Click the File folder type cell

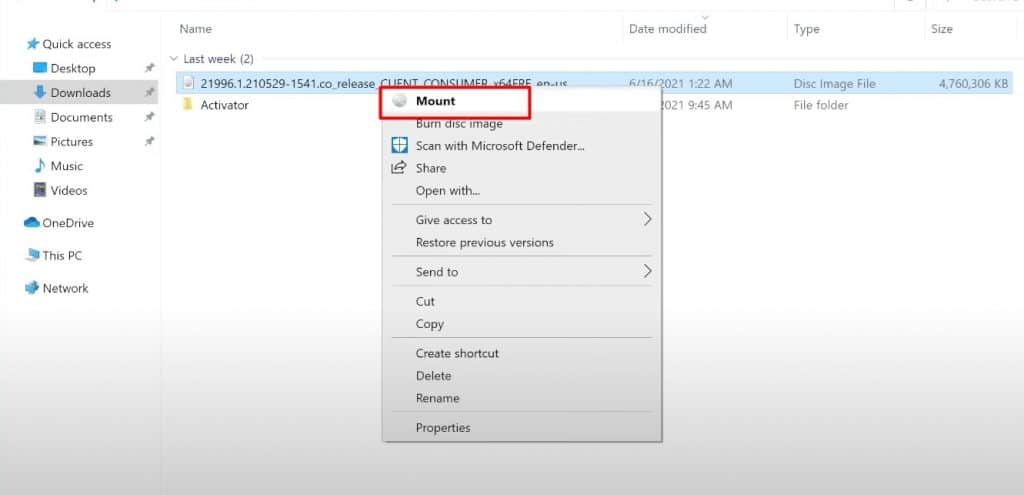[x=821, y=104]
